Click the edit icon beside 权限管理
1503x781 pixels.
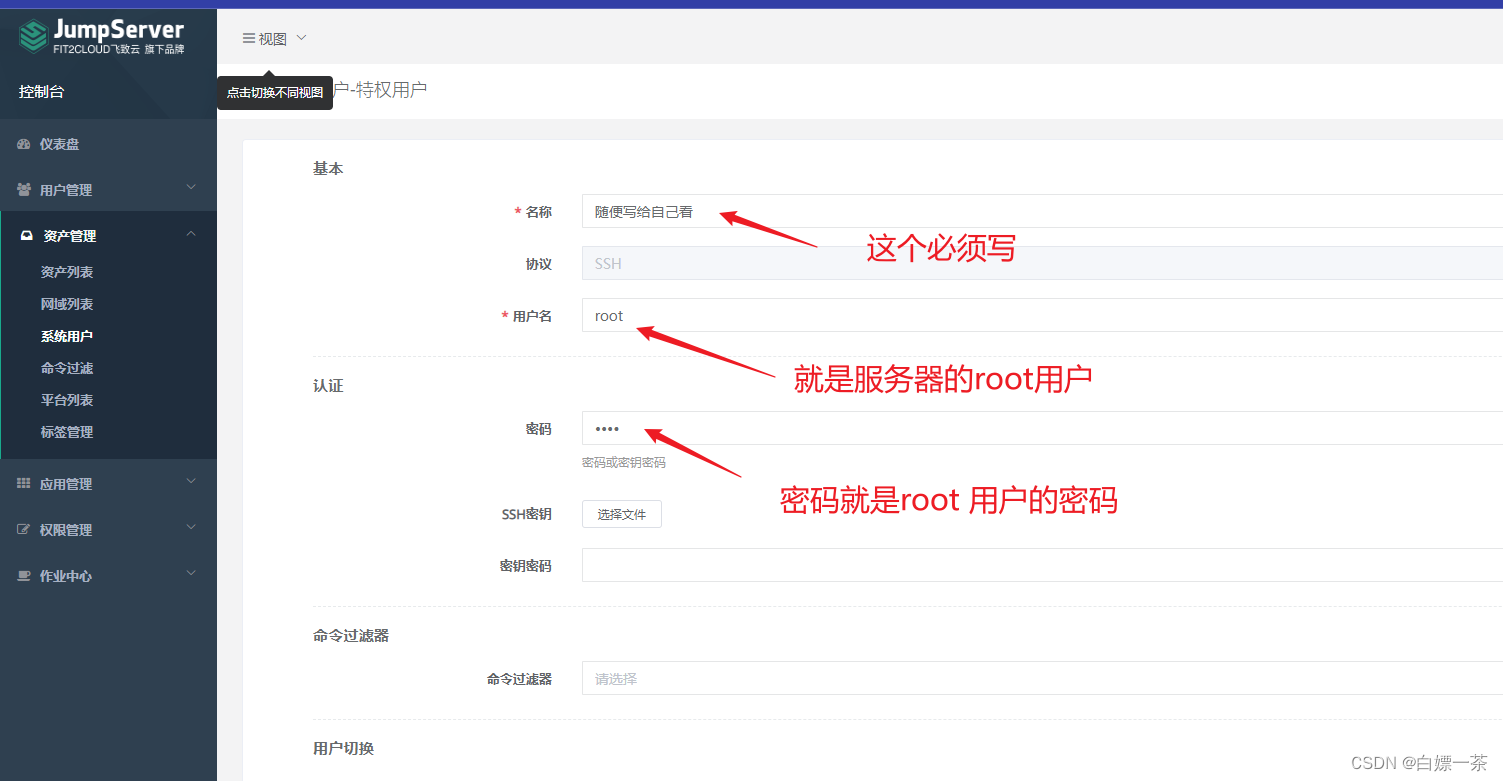point(24,530)
